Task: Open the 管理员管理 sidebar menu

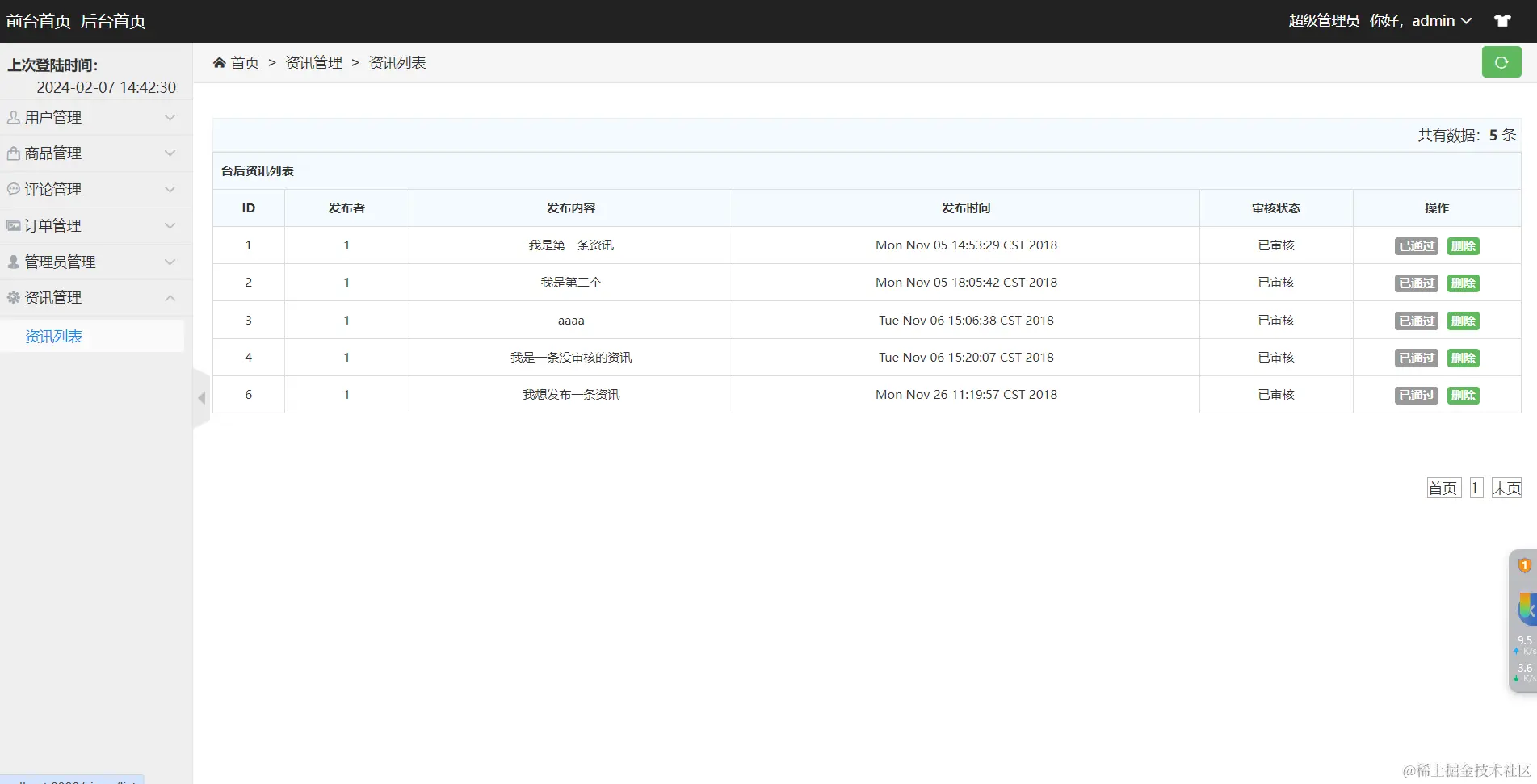Action: click(96, 262)
